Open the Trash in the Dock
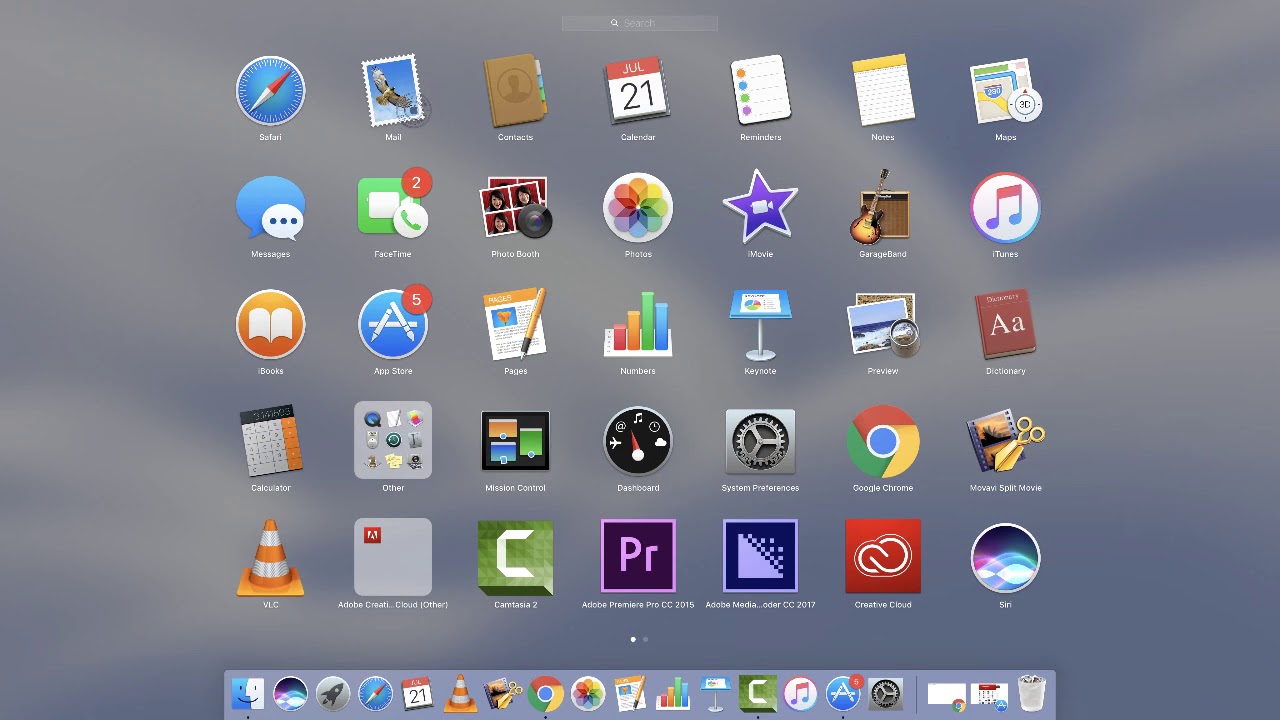Screen dimensions: 1280x720 coord(1032,694)
